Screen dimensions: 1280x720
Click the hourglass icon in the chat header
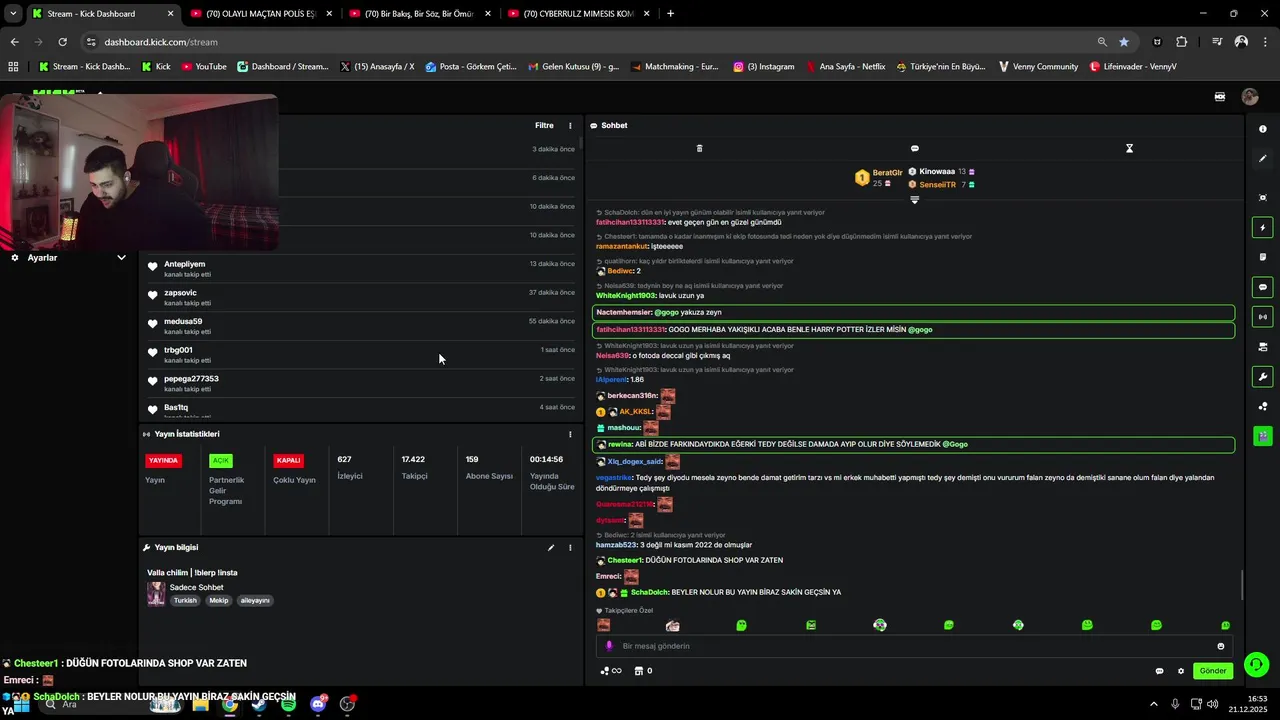(1129, 148)
